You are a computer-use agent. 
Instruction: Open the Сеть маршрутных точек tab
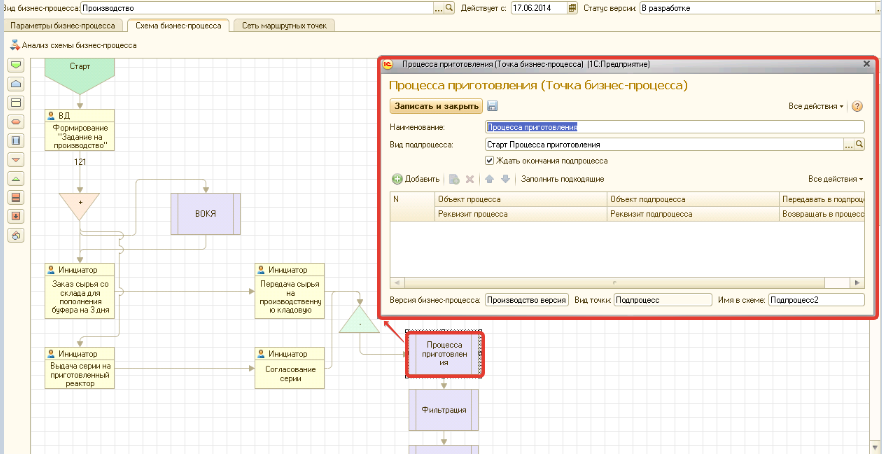(284, 25)
